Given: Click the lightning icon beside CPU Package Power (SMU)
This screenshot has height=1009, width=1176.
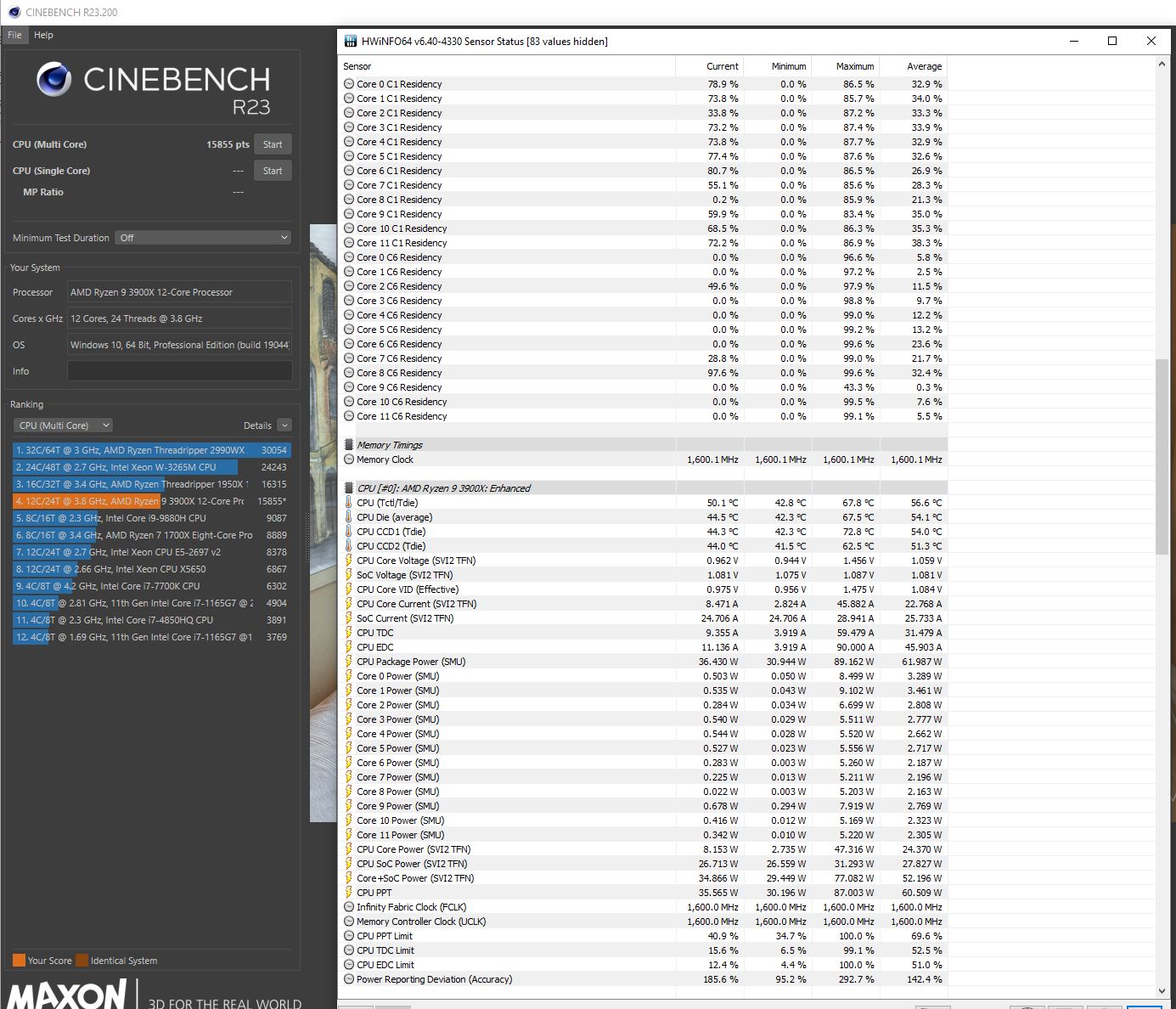Looking at the screenshot, I should (x=348, y=662).
